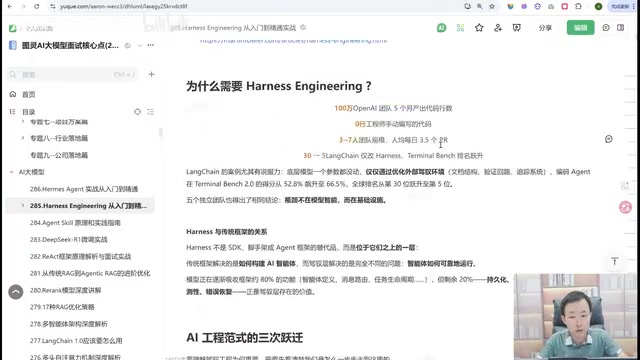Click the sidebar scrollbar handle
The height and width of the screenshot is (360, 640).
(x=161, y=133)
